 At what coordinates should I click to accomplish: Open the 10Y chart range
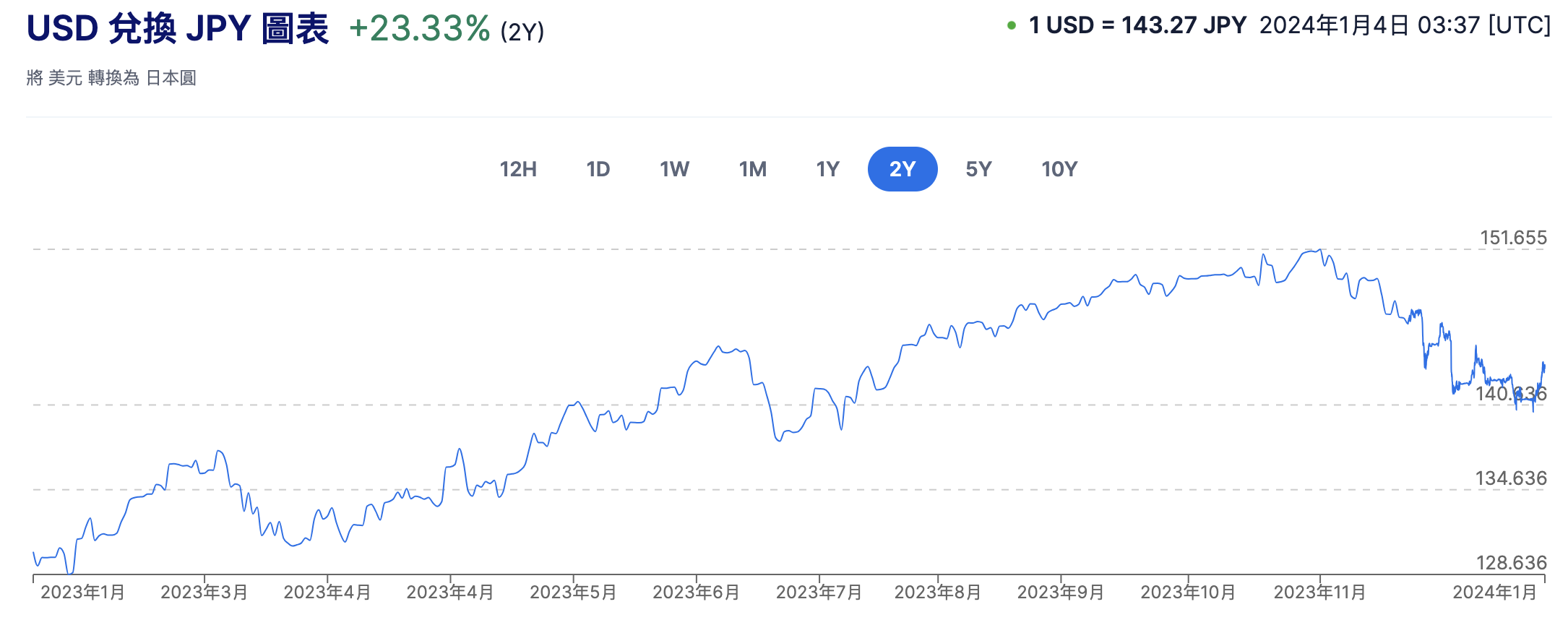coord(1059,169)
